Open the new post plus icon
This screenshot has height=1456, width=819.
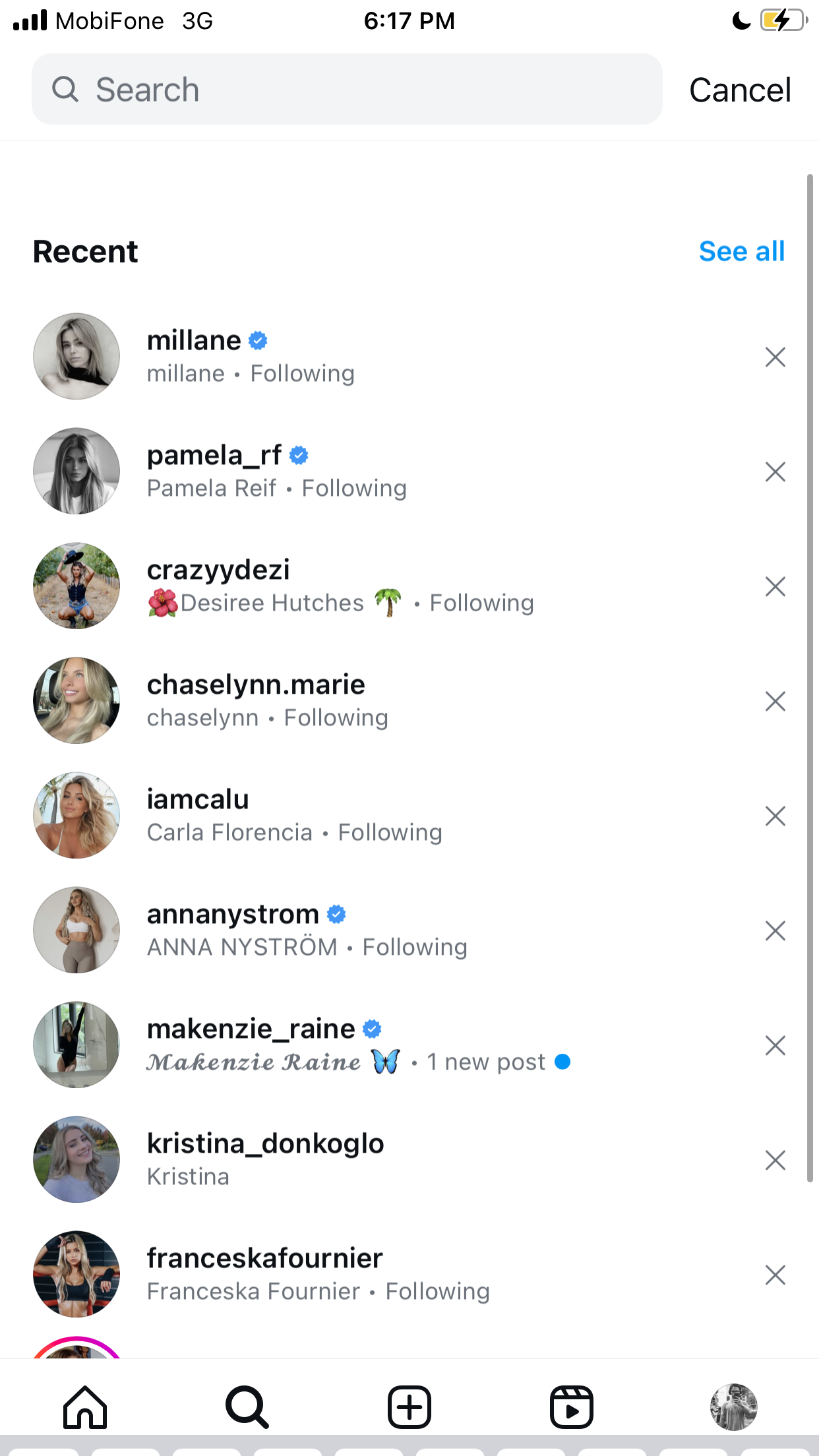(x=409, y=1407)
